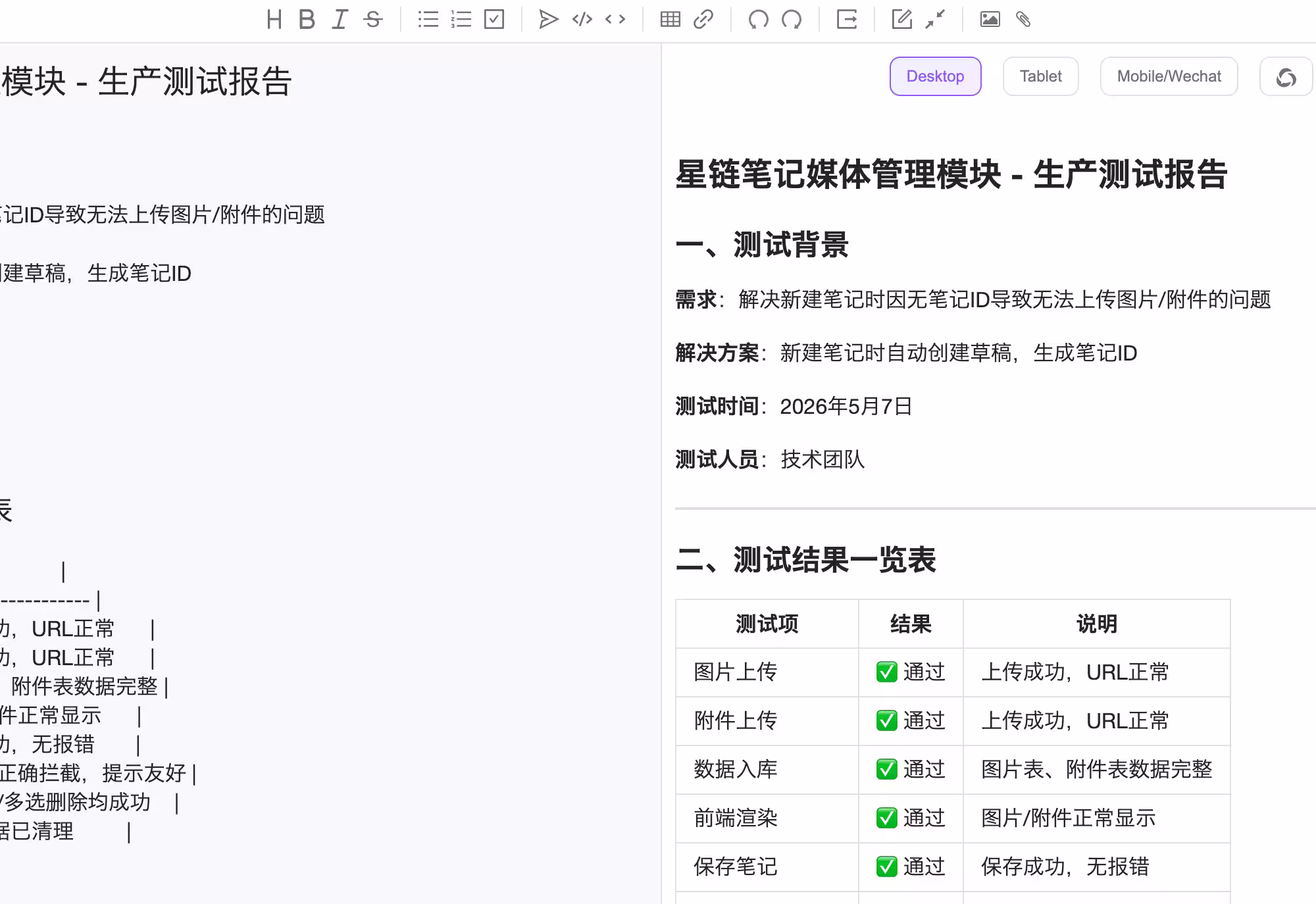1316x904 pixels.
Task: Click the 数据入库 table cell
Action: click(767, 770)
